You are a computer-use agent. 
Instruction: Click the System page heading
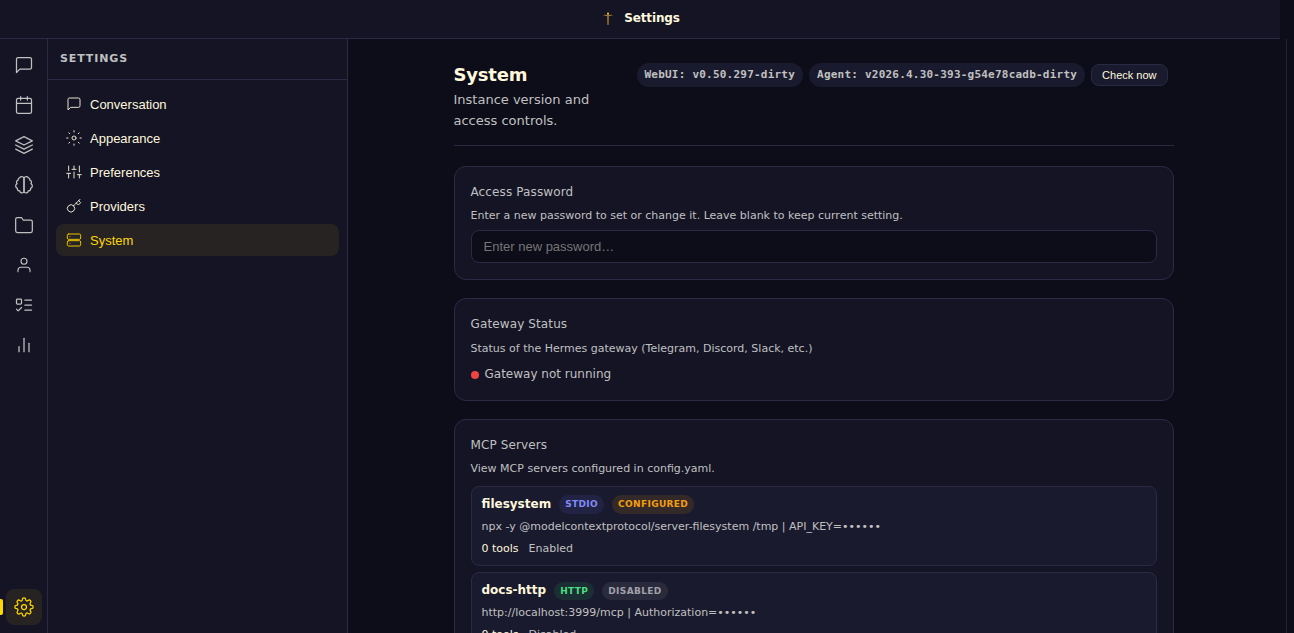pyautogui.click(x=490, y=75)
